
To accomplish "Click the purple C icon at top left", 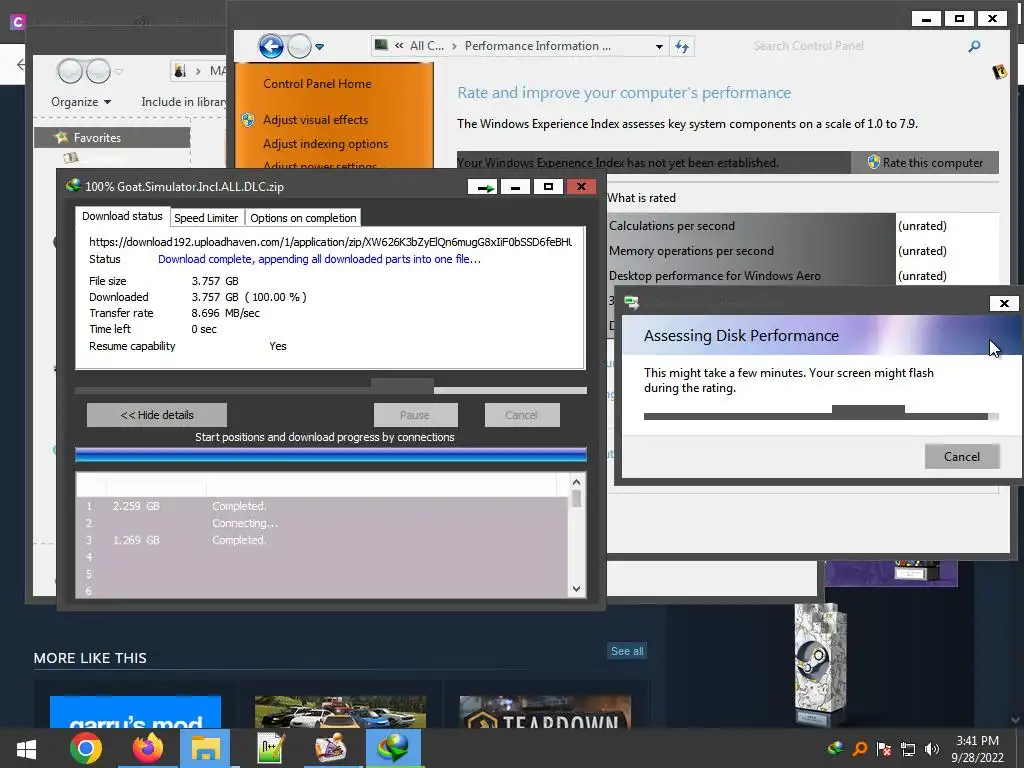I will (18, 22).
